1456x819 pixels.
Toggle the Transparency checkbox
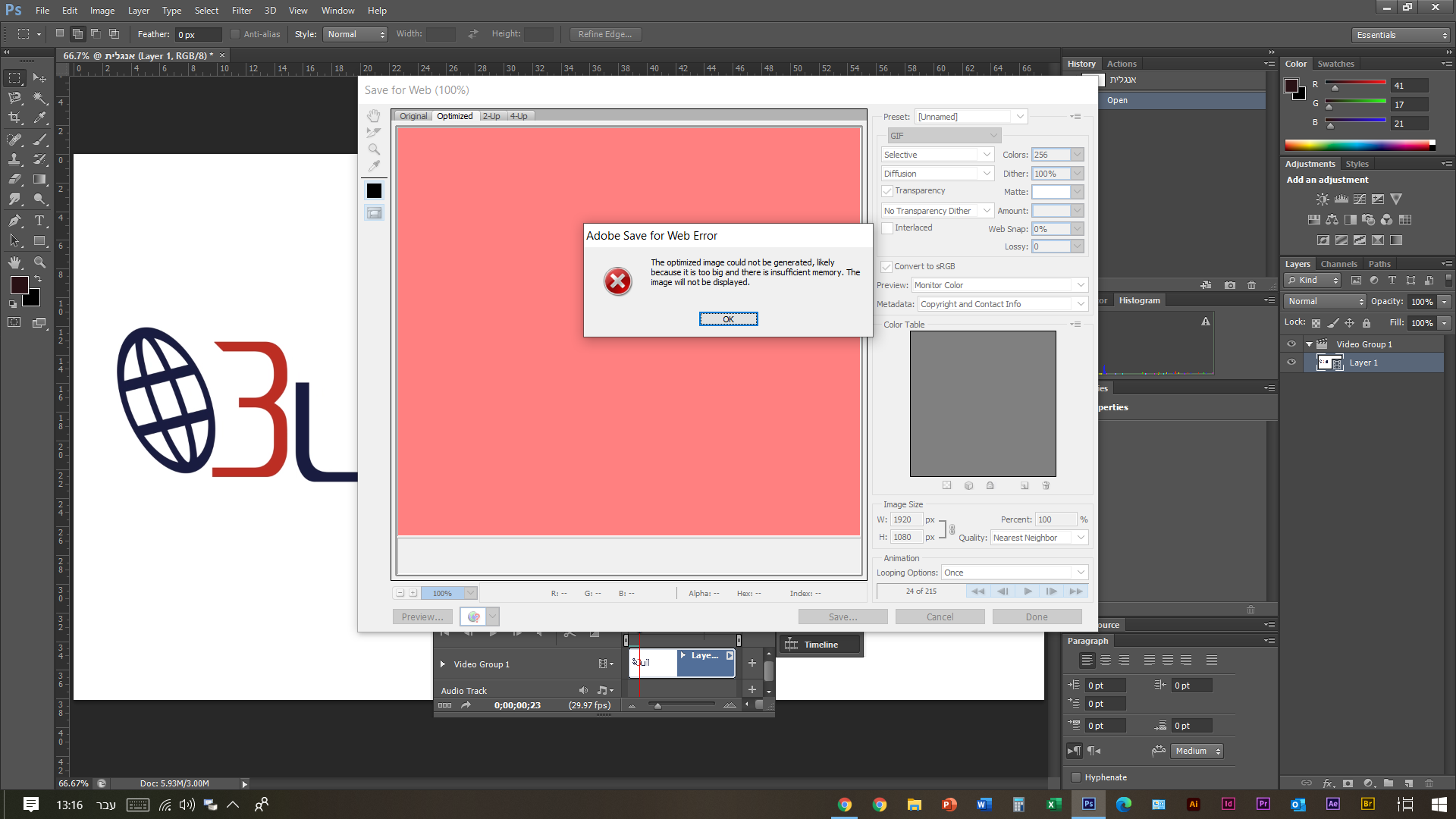tap(887, 191)
